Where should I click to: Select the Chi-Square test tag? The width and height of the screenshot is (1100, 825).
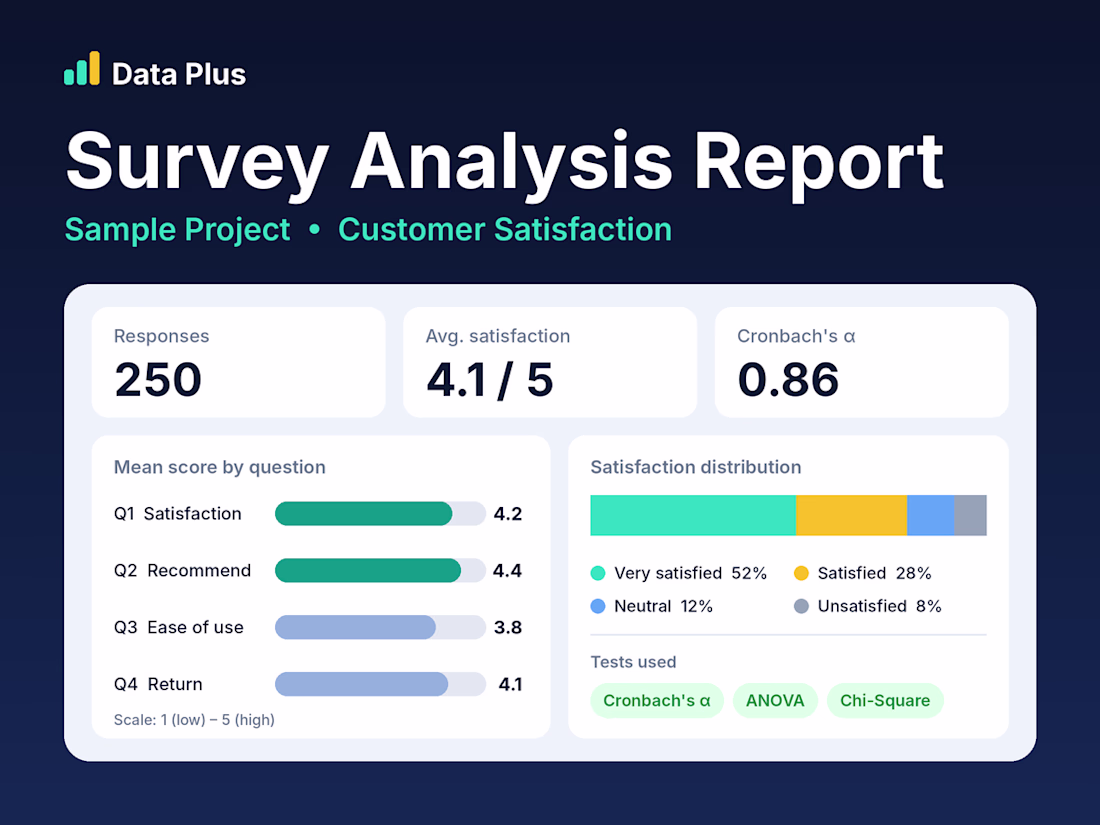click(885, 701)
